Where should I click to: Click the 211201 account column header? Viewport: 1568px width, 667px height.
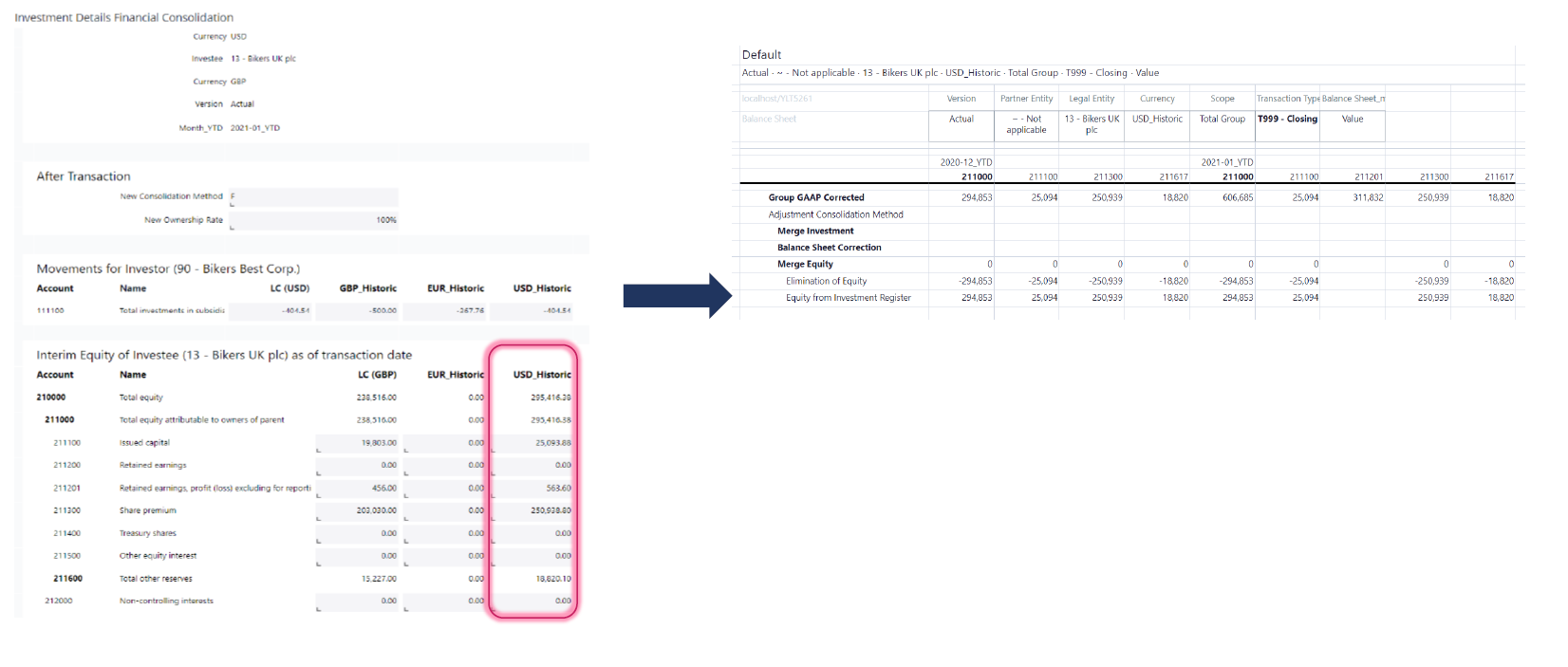[x=1368, y=177]
